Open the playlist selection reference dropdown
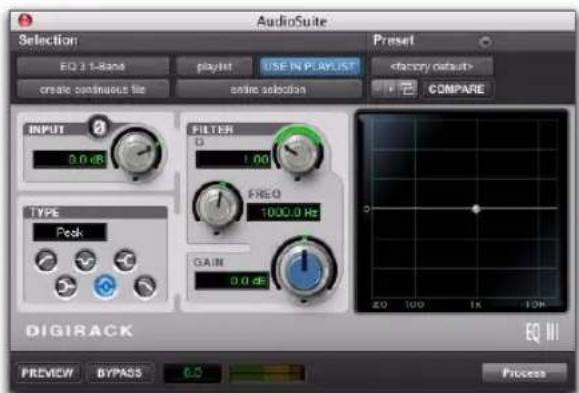This screenshot has height=393, width=579. [x=214, y=67]
